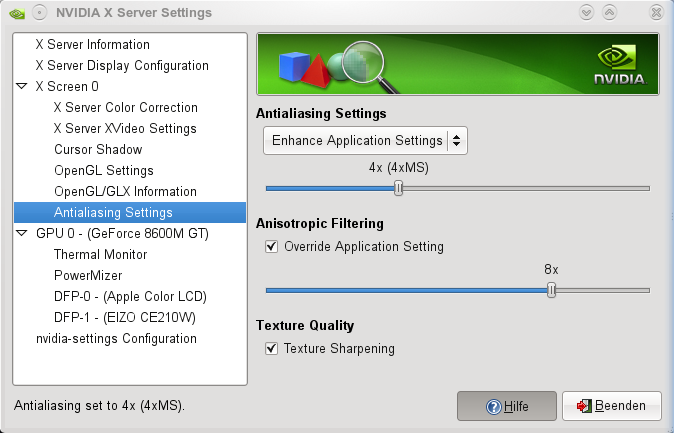Screen dimensions: 674x433
Task: Open PowerMizer page
Action: 88,276
